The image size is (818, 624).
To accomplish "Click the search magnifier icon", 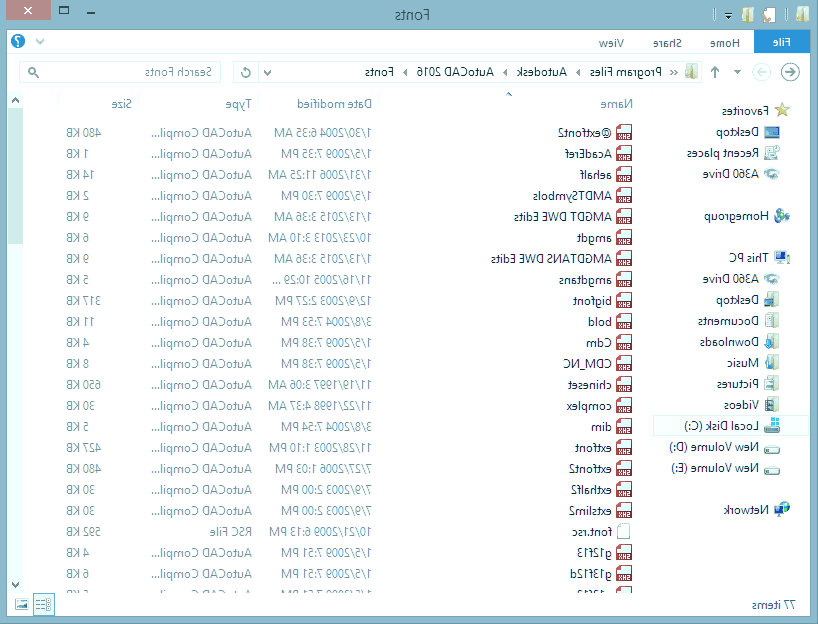I will (x=33, y=72).
